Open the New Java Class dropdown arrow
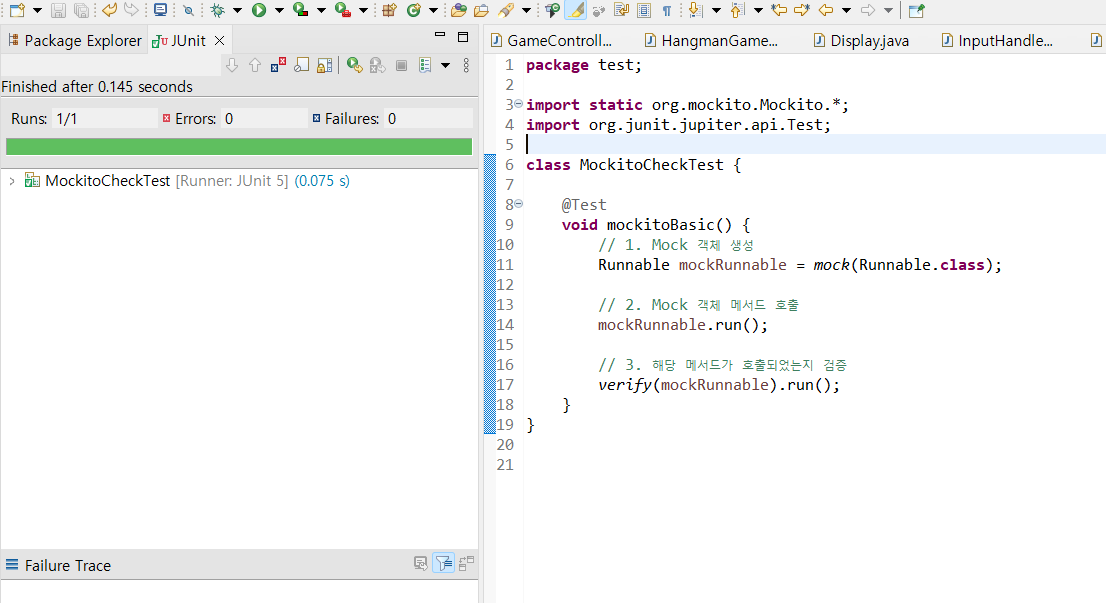Image resolution: width=1106 pixels, height=603 pixels. (x=433, y=11)
